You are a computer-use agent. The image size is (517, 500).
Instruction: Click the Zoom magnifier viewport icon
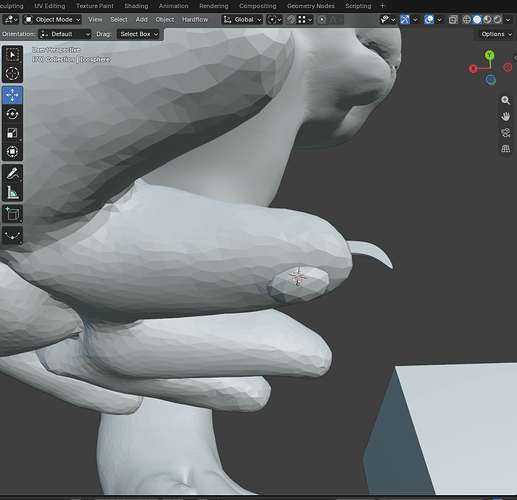click(x=505, y=100)
